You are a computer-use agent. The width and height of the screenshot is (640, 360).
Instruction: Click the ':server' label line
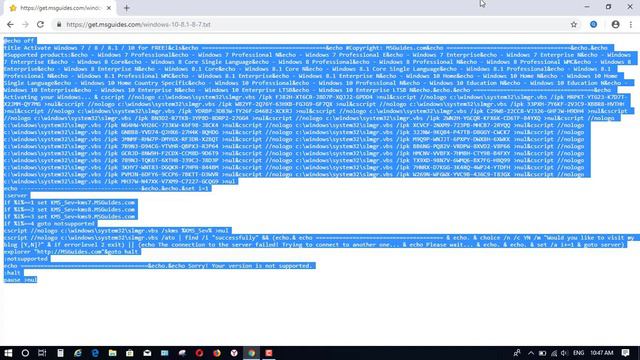coord(16,196)
